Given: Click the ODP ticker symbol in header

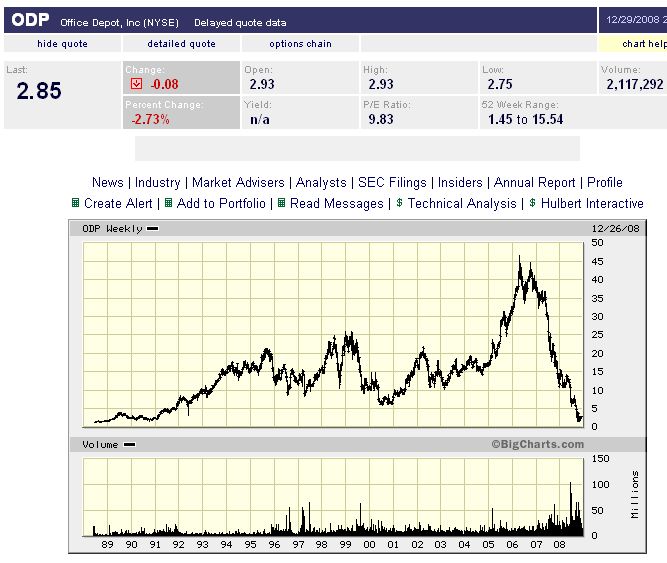Looking at the screenshot, I should pyautogui.click(x=30, y=20).
